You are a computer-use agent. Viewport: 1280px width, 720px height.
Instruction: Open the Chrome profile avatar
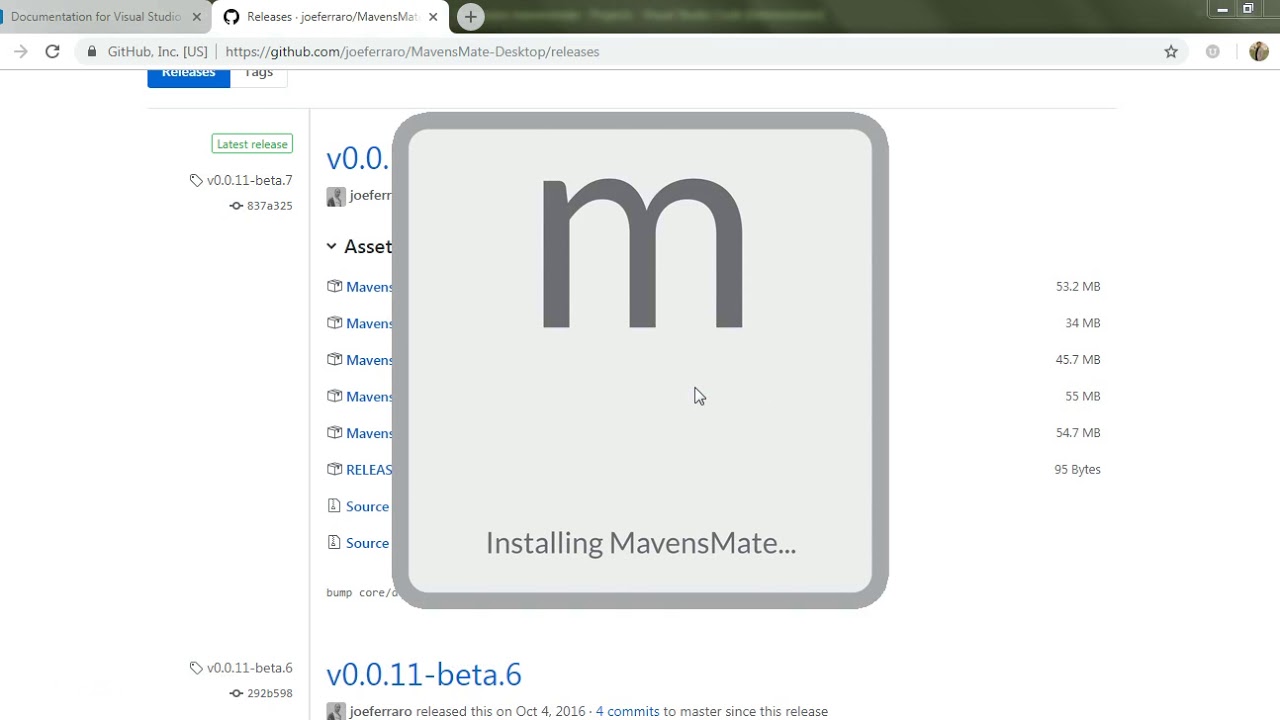[x=1259, y=52]
